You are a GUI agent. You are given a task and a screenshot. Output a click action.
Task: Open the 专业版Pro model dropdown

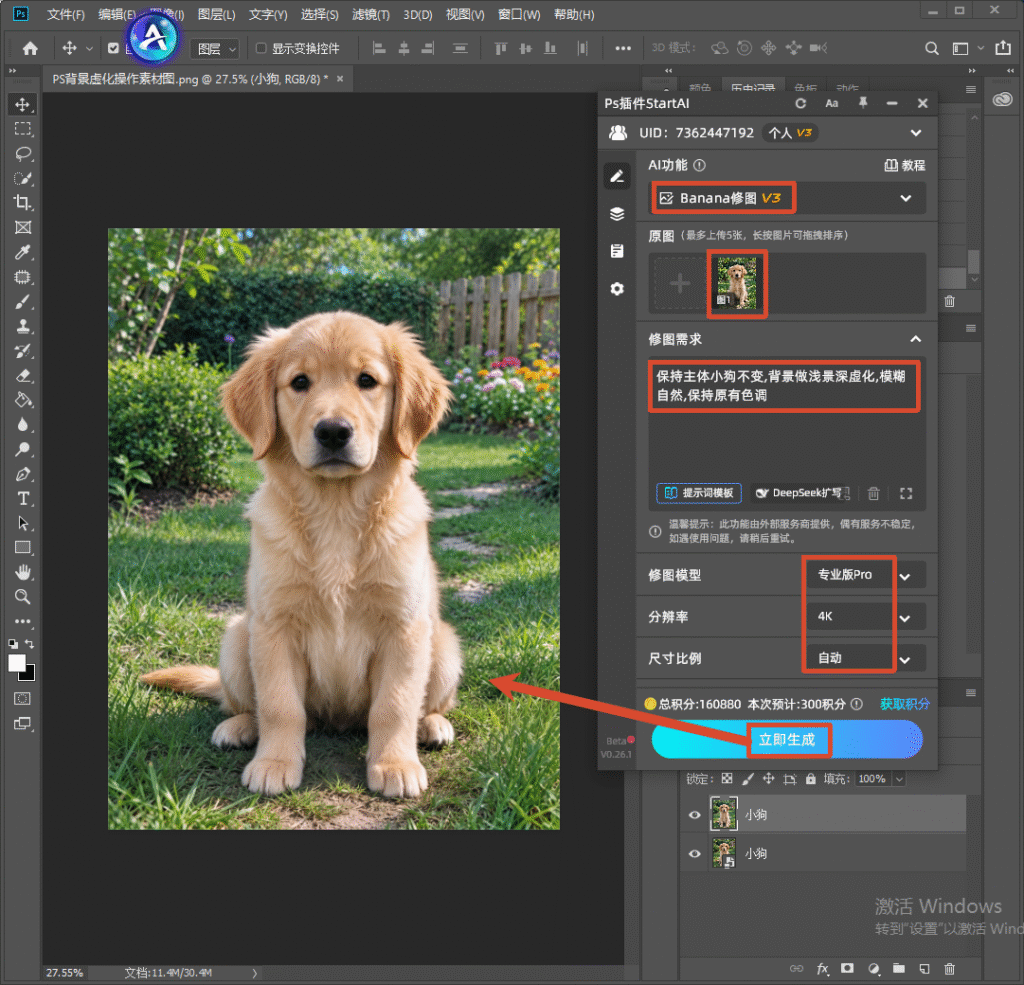(865, 575)
